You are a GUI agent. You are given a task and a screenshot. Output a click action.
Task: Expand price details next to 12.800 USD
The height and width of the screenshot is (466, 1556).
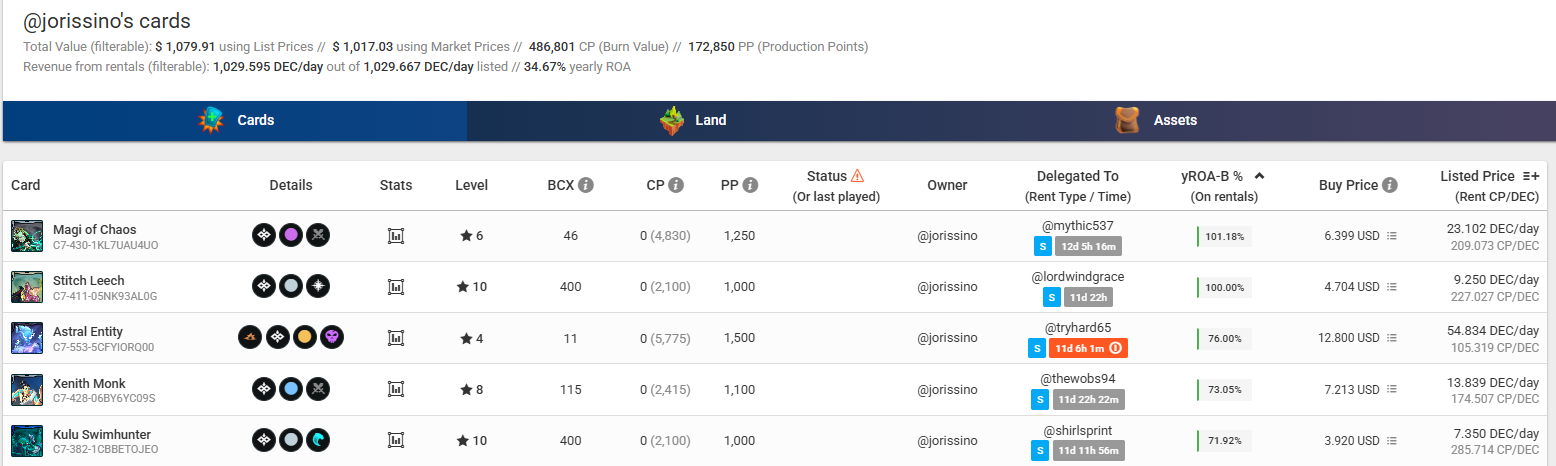click(1392, 338)
